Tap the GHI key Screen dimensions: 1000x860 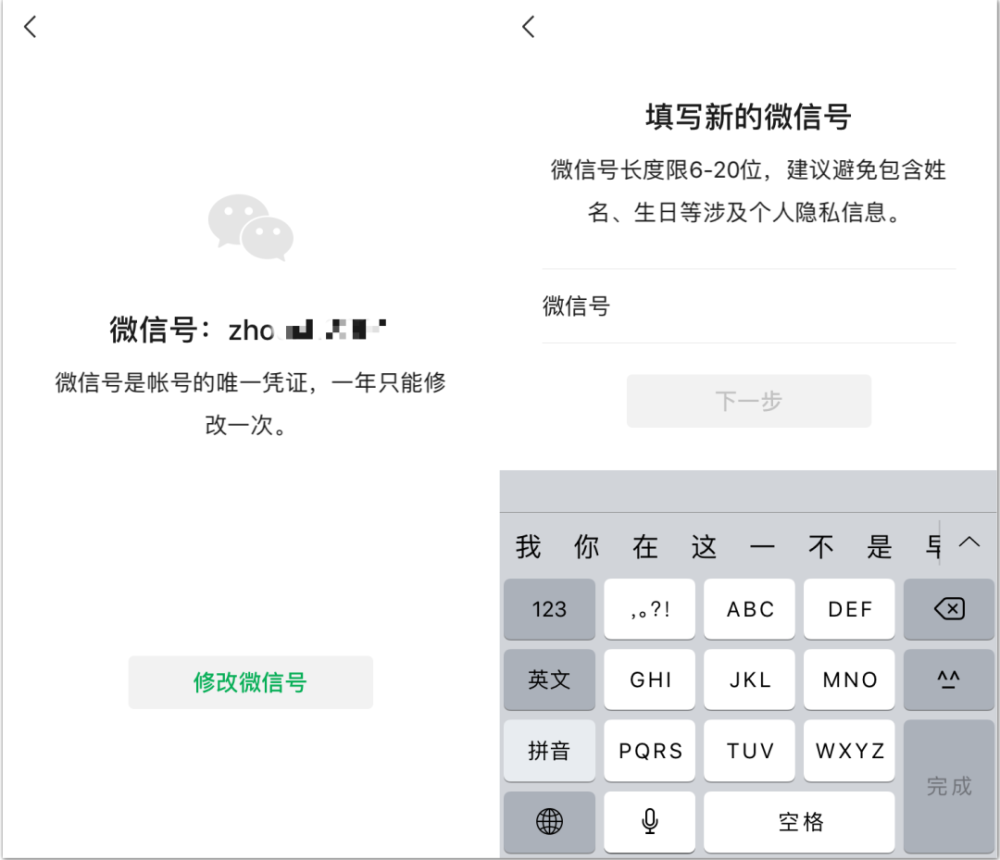click(x=649, y=679)
